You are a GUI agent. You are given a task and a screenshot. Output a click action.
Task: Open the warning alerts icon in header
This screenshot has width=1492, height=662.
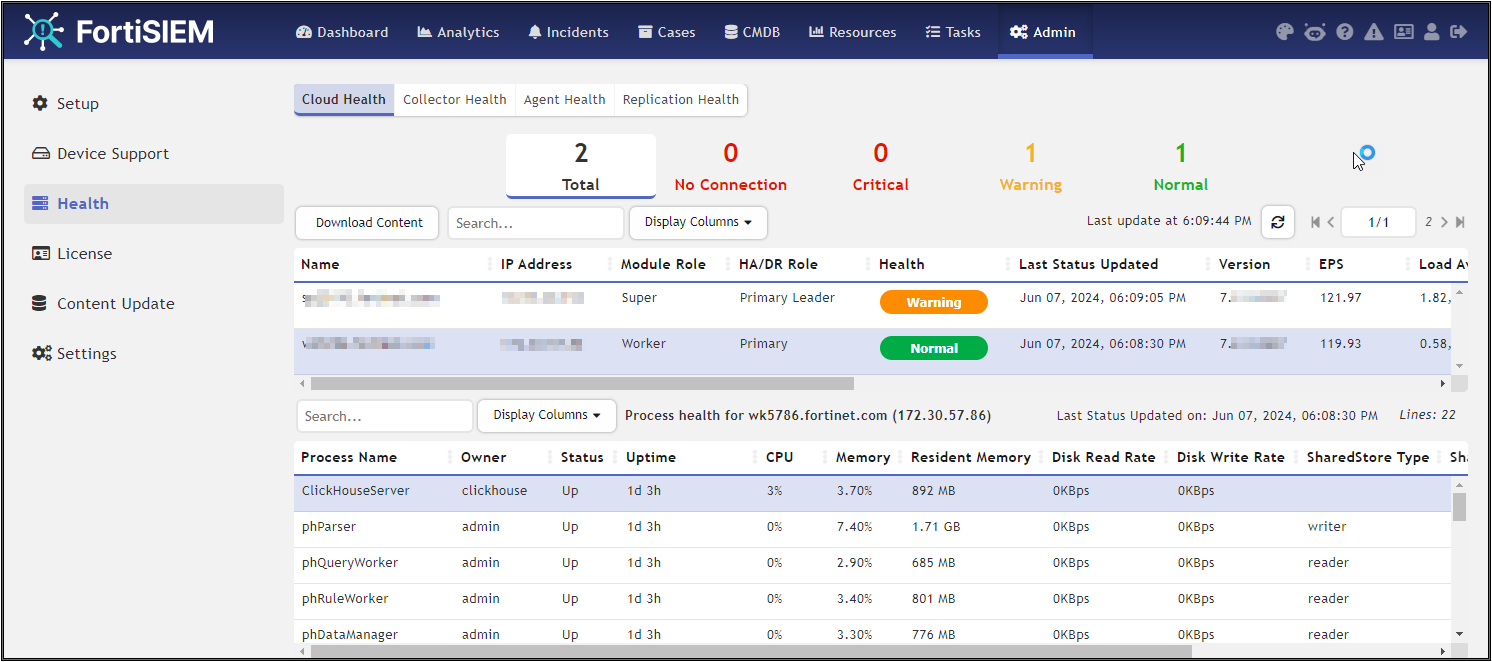tap(1373, 31)
